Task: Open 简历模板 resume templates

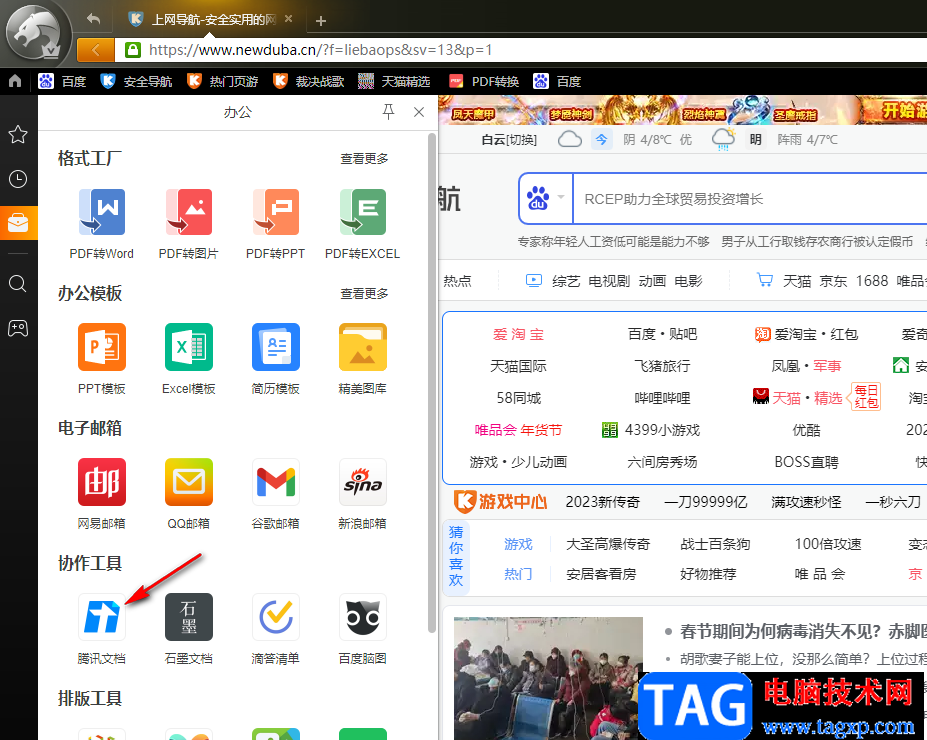Action: [275, 359]
